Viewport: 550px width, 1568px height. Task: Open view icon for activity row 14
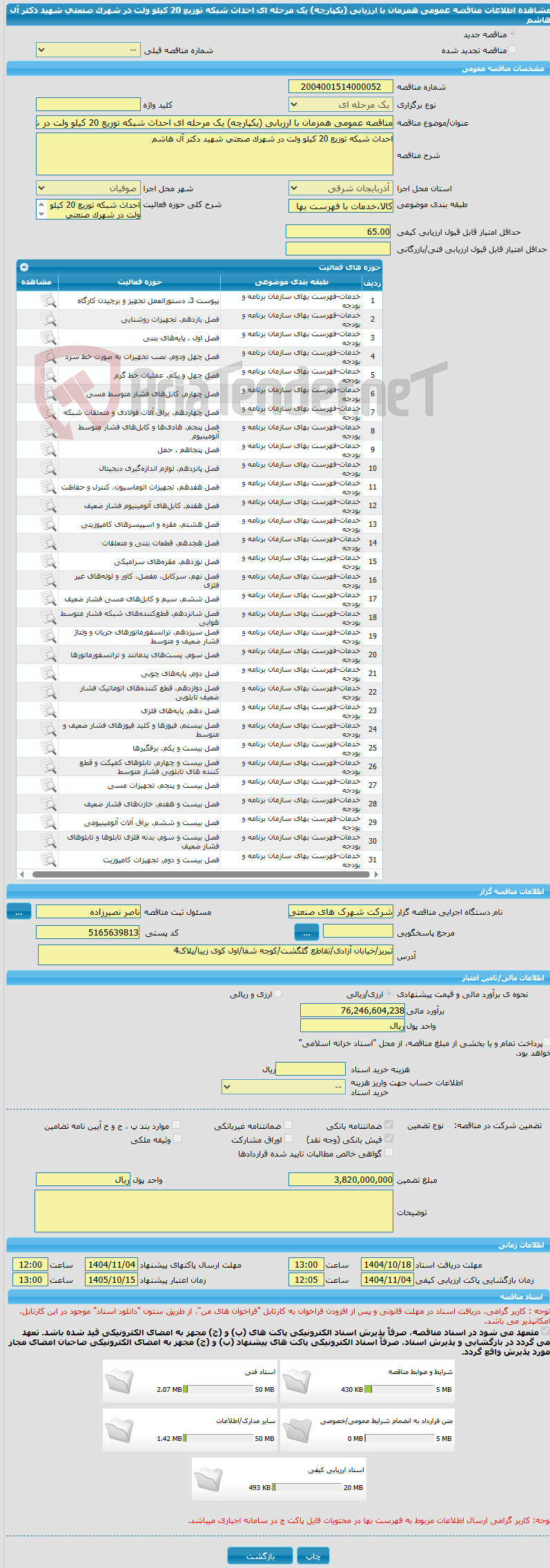(48, 542)
